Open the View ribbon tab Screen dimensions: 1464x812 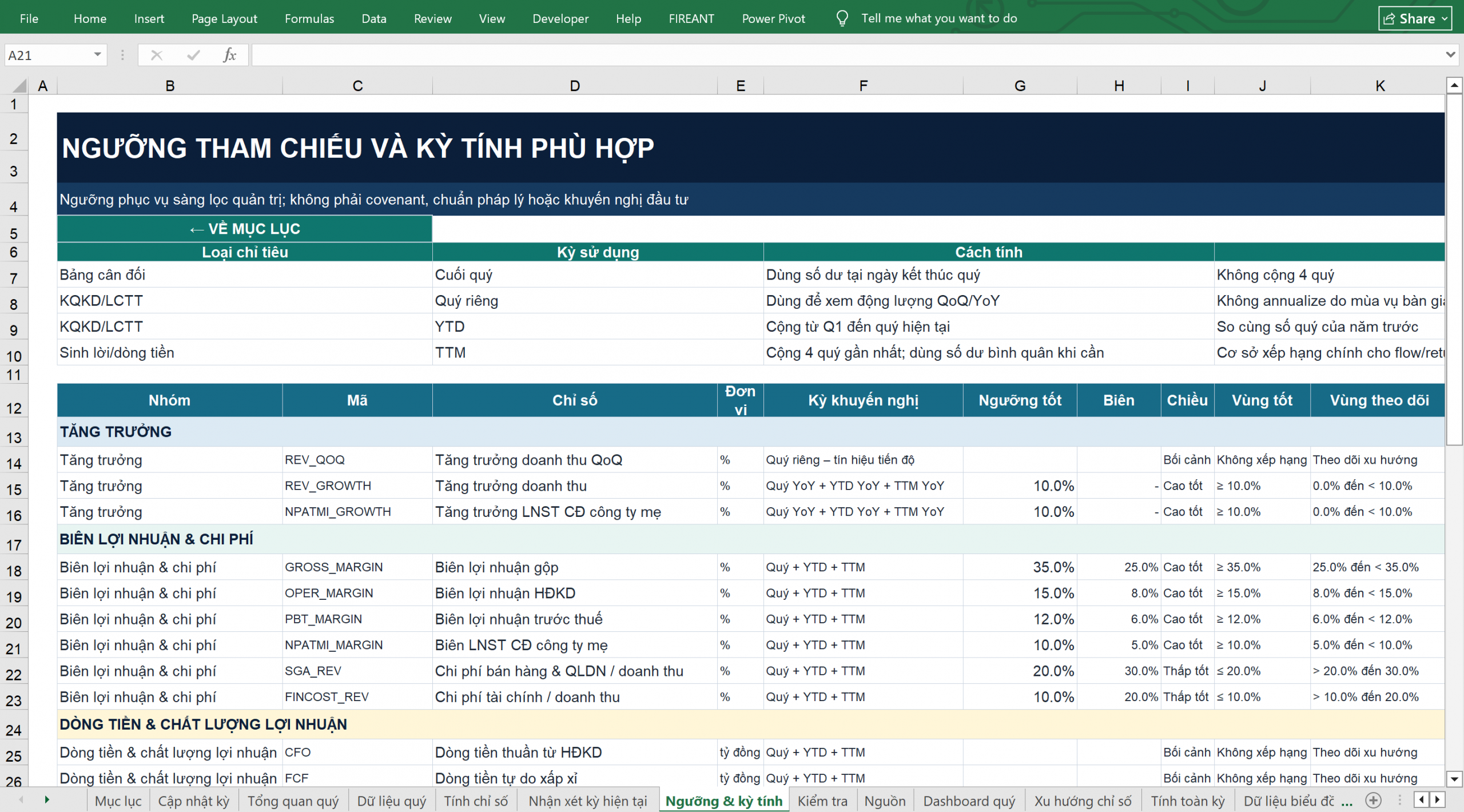[x=492, y=18]
